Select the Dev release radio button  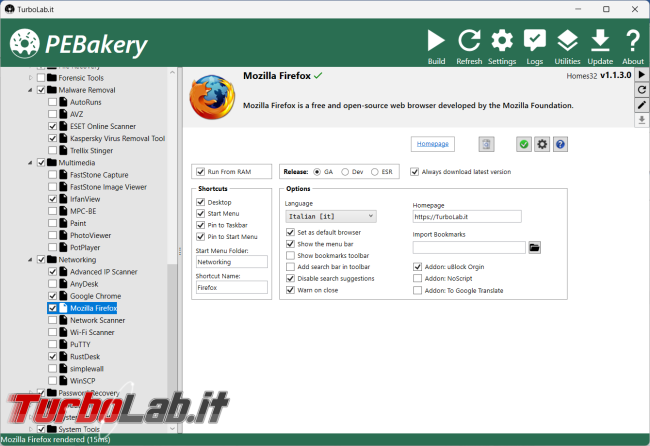[345, 172]
